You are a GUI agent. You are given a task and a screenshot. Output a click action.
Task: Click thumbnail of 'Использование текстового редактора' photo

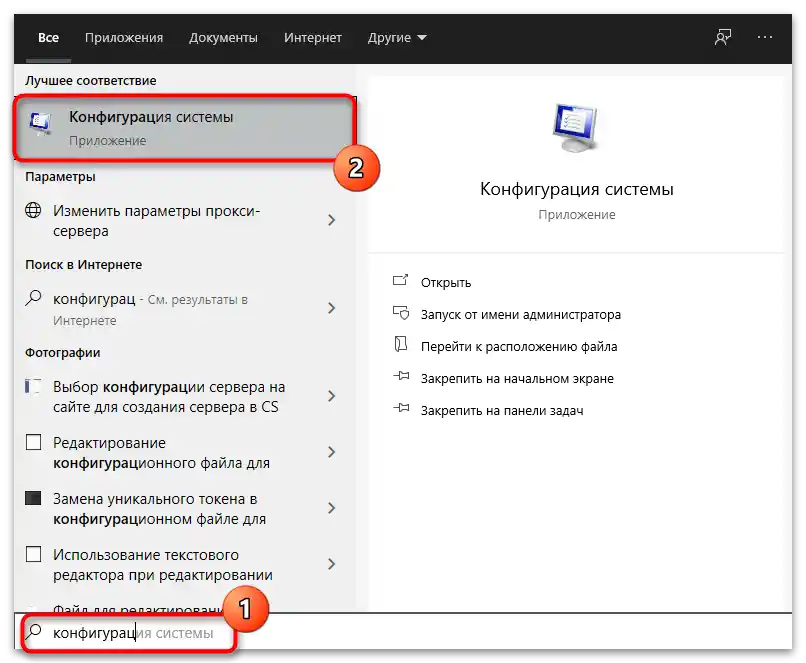click(33, 554)
